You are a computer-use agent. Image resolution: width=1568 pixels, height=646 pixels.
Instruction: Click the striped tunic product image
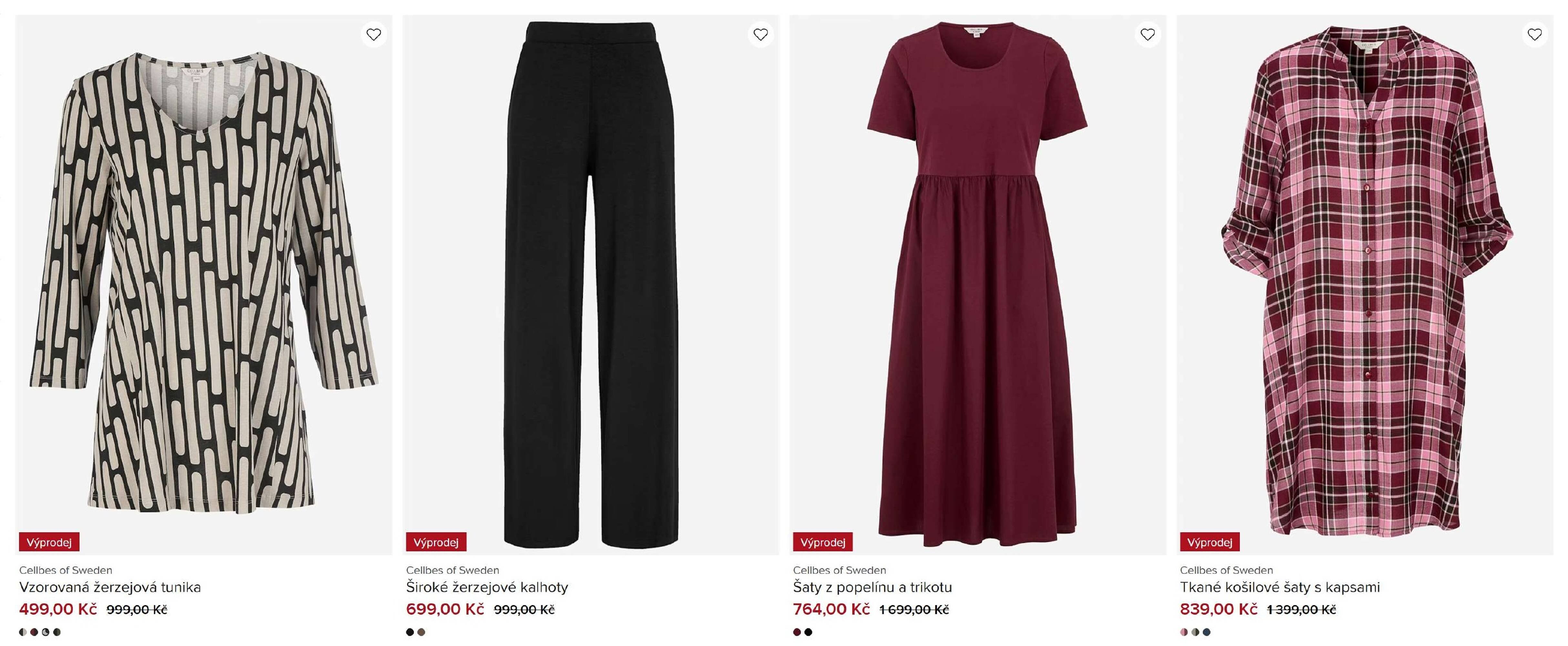tap(204, 280)
